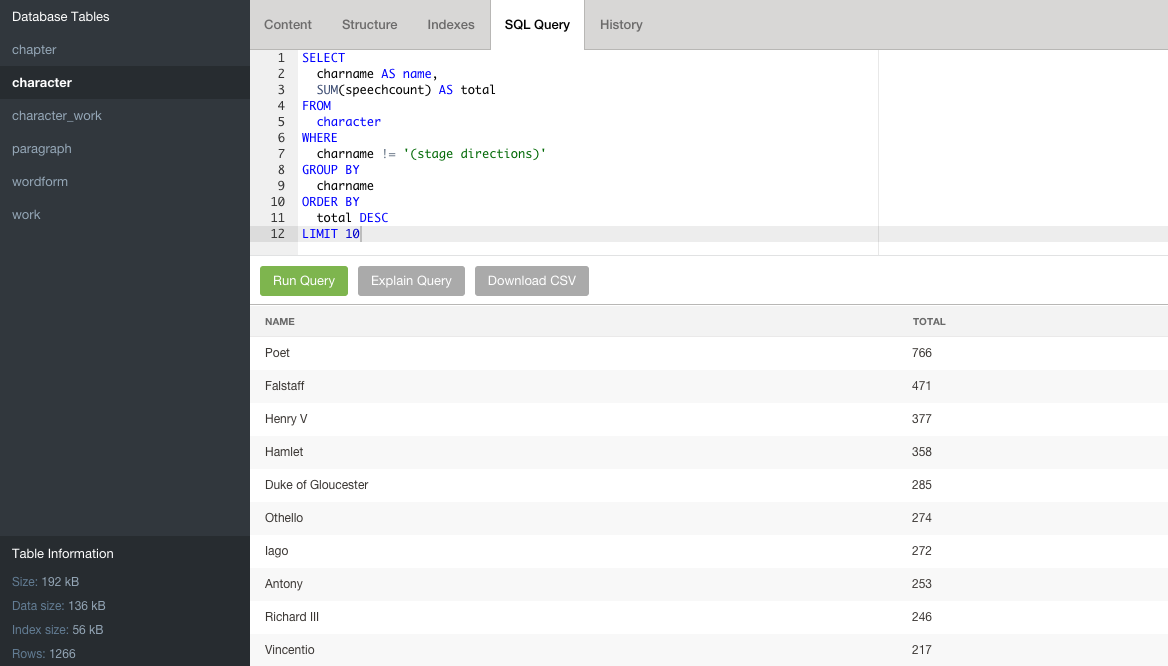
Task: Click line number 7 in editor gutter
Action: (x=281, y=154)
